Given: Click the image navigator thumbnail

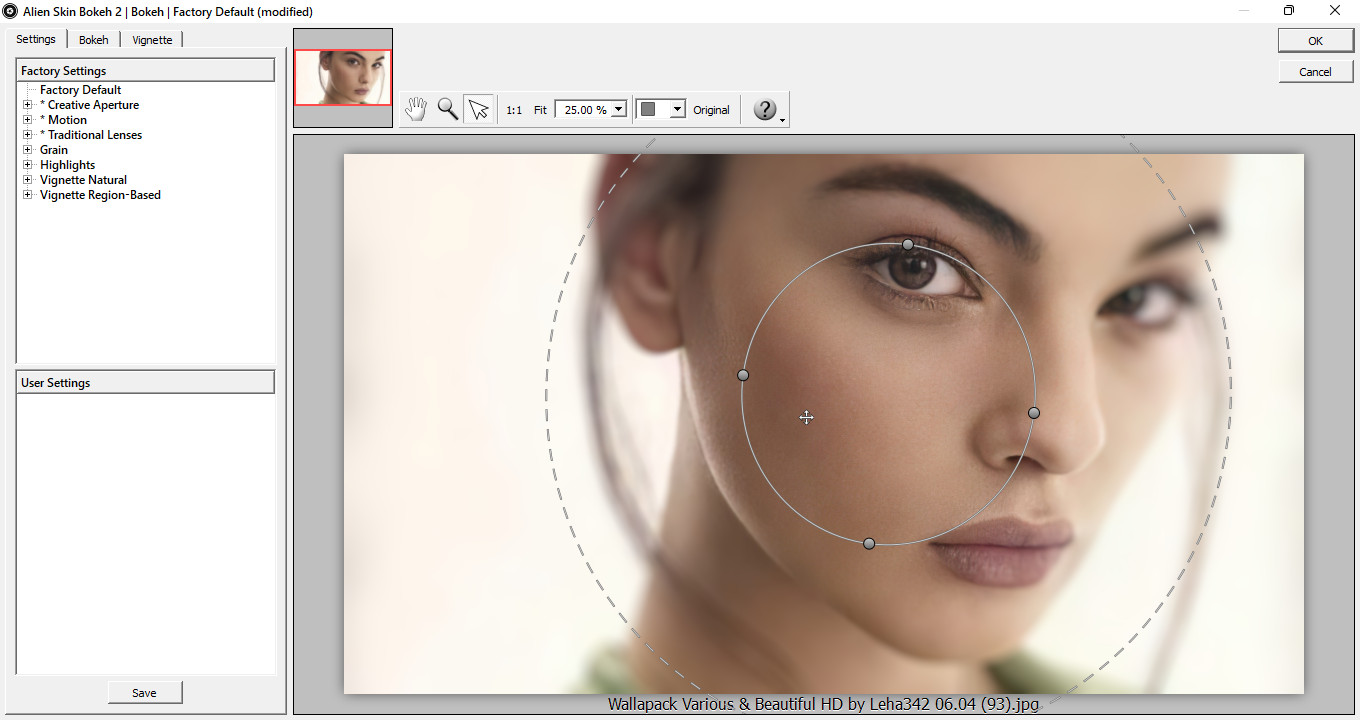Looking at the screenshot, I should pyautogui.click(x=343, y=78).
